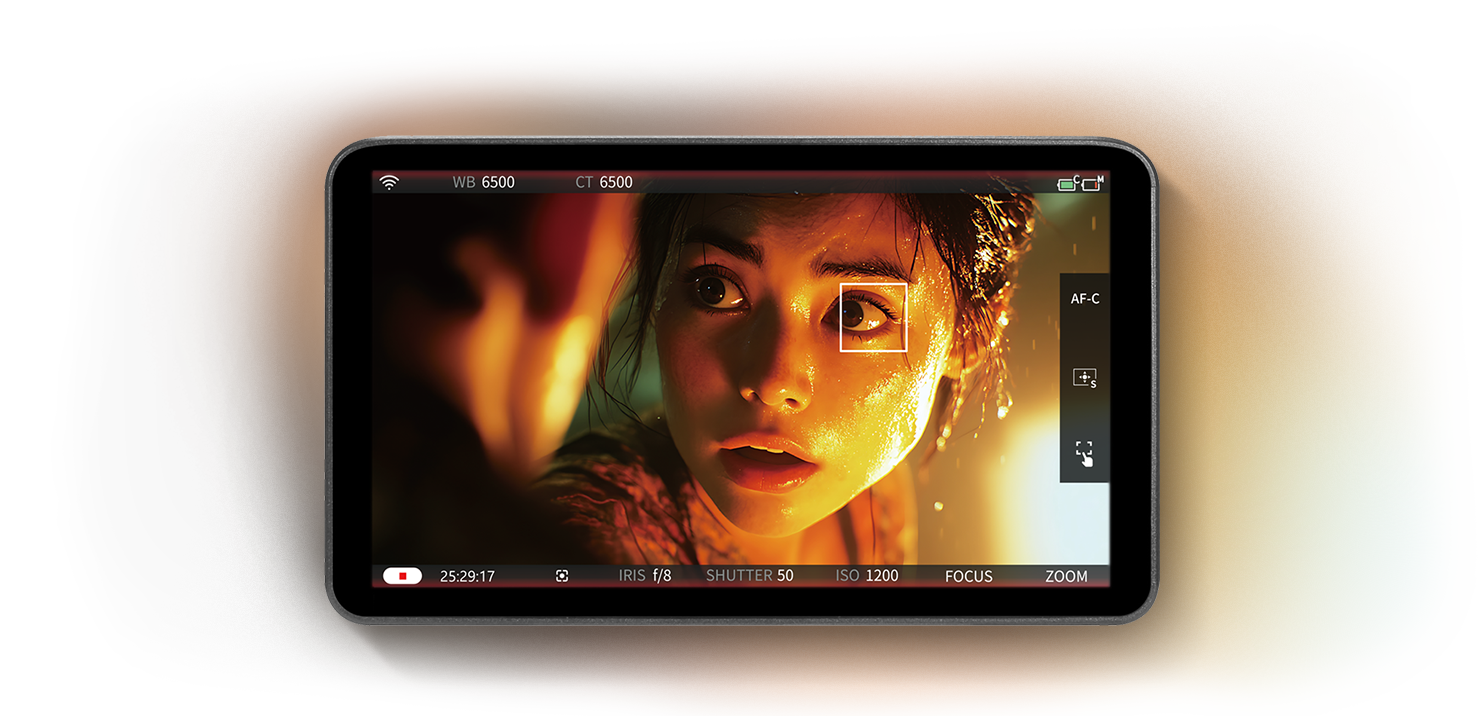
Task: Tap the Wi-Fi signal icon
Action: [389, 182]
